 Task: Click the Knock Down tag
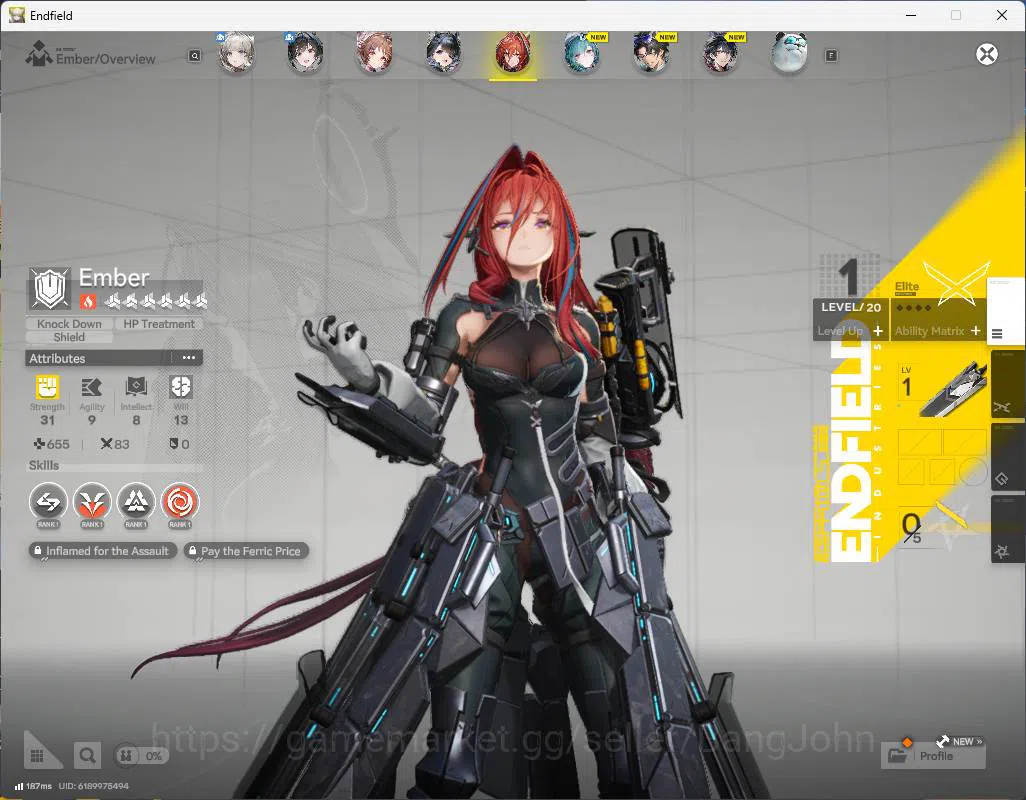(x=69, y=324)
